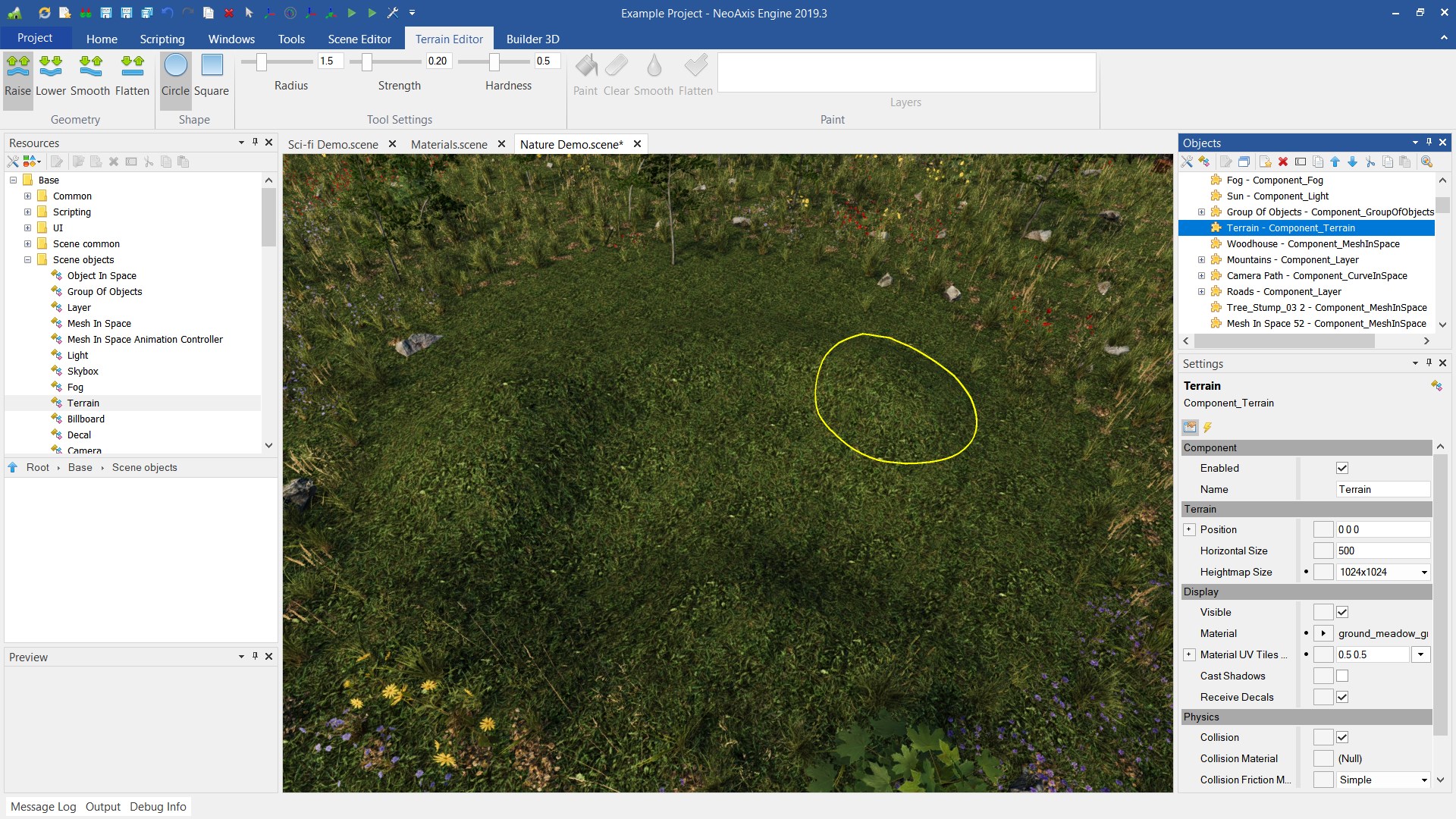Select the Circle brush shape
Viewport: 1456px width, 819px height.
[175, 76]
